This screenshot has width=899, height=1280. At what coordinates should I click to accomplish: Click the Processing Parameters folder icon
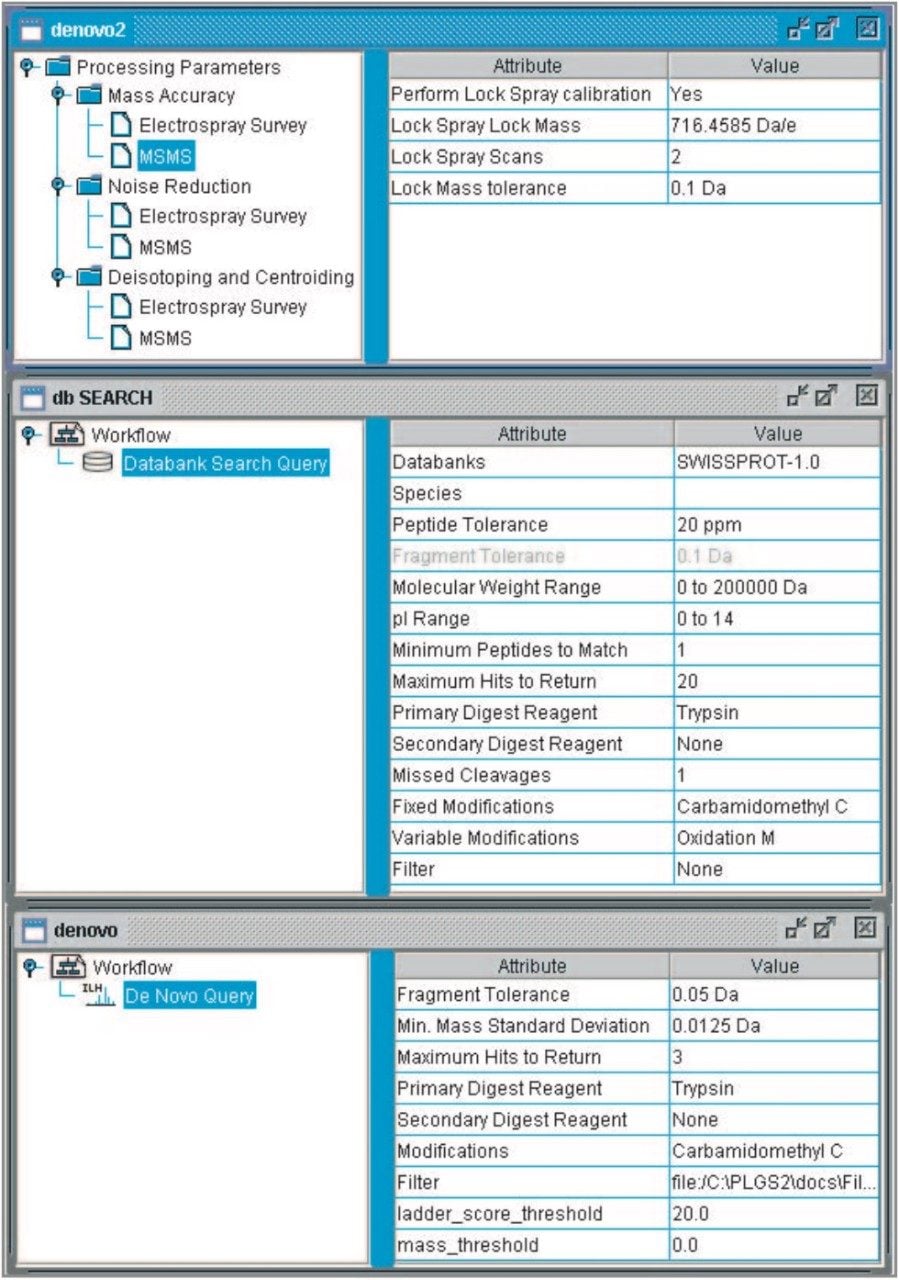coord(59,67)
